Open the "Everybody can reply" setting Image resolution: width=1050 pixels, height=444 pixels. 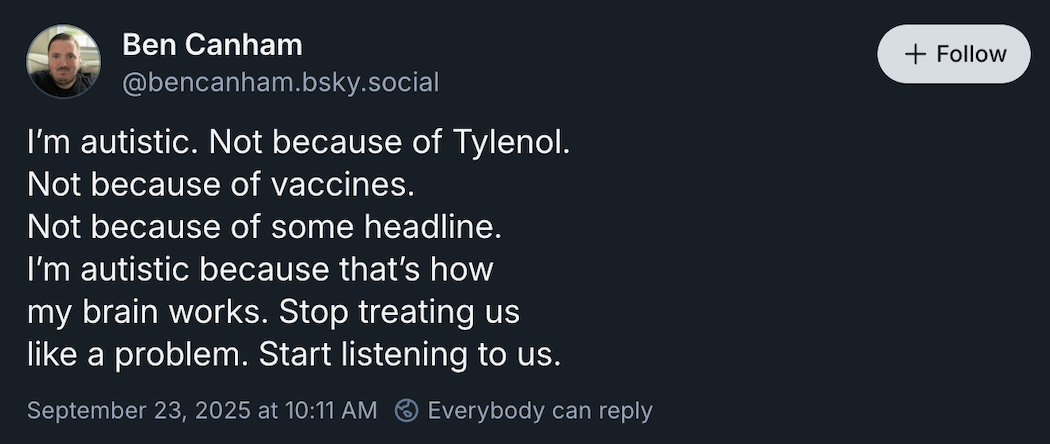coord(539,410)
